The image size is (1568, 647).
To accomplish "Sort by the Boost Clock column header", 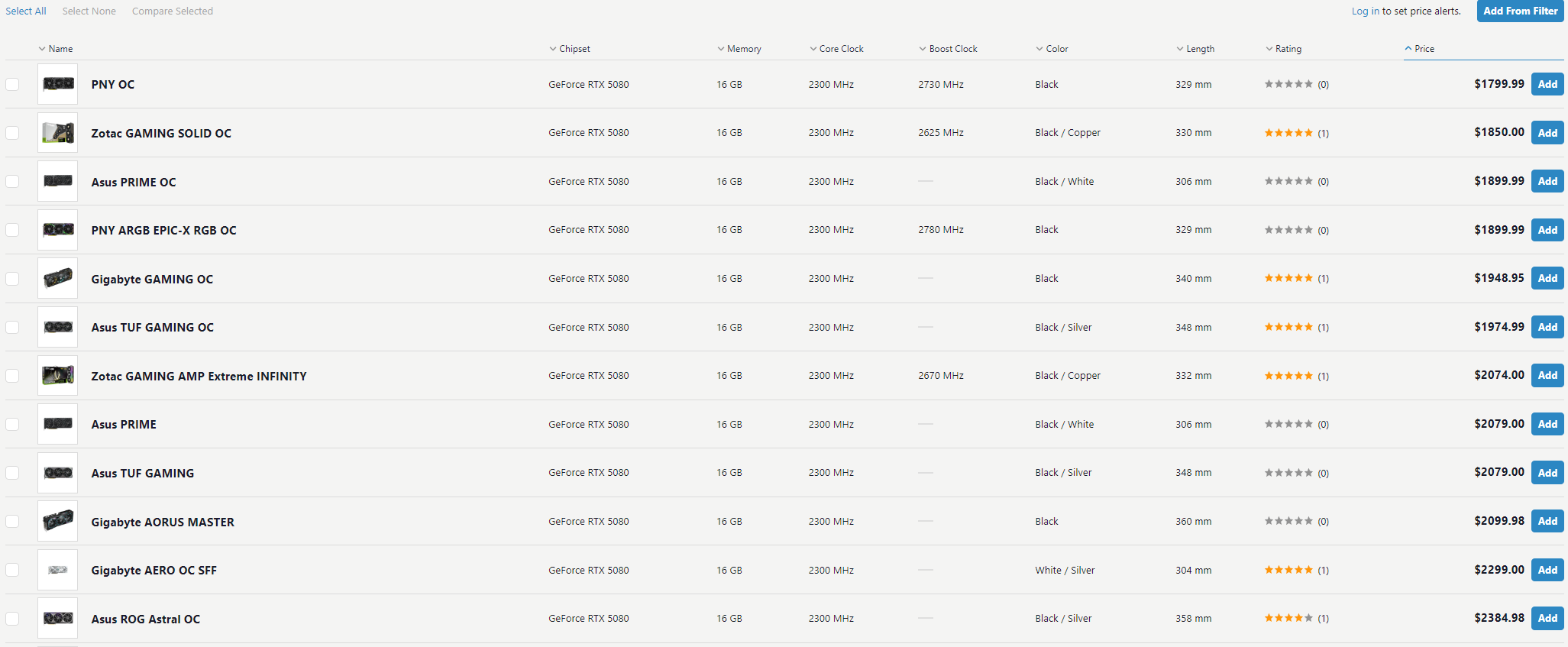I will click(952, 49).
